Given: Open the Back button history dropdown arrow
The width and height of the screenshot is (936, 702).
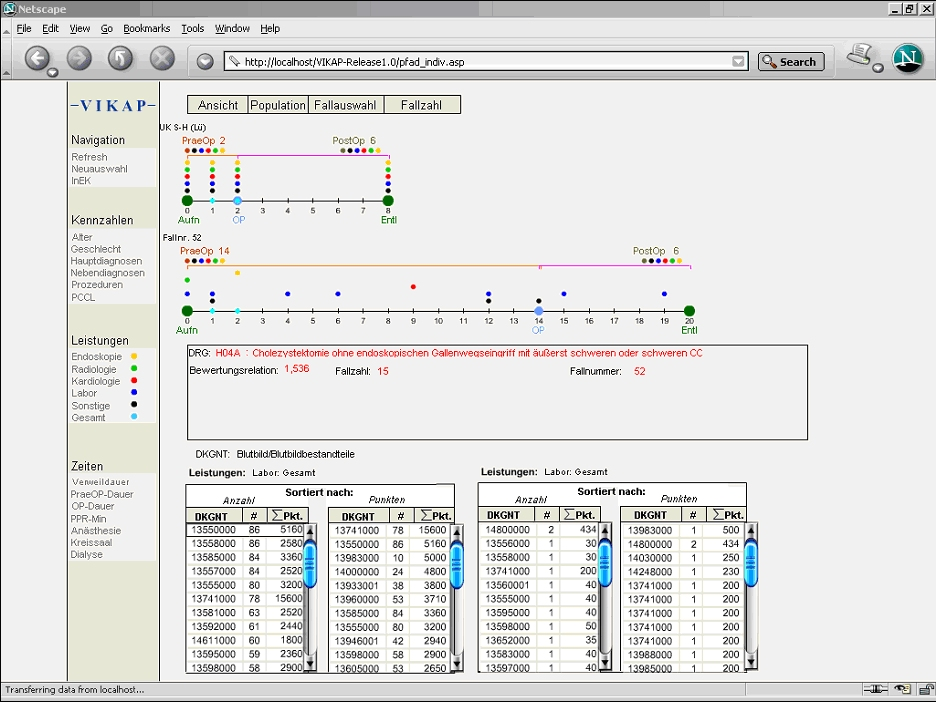Looking at the screenshot, I should click(x=53, y=71).
